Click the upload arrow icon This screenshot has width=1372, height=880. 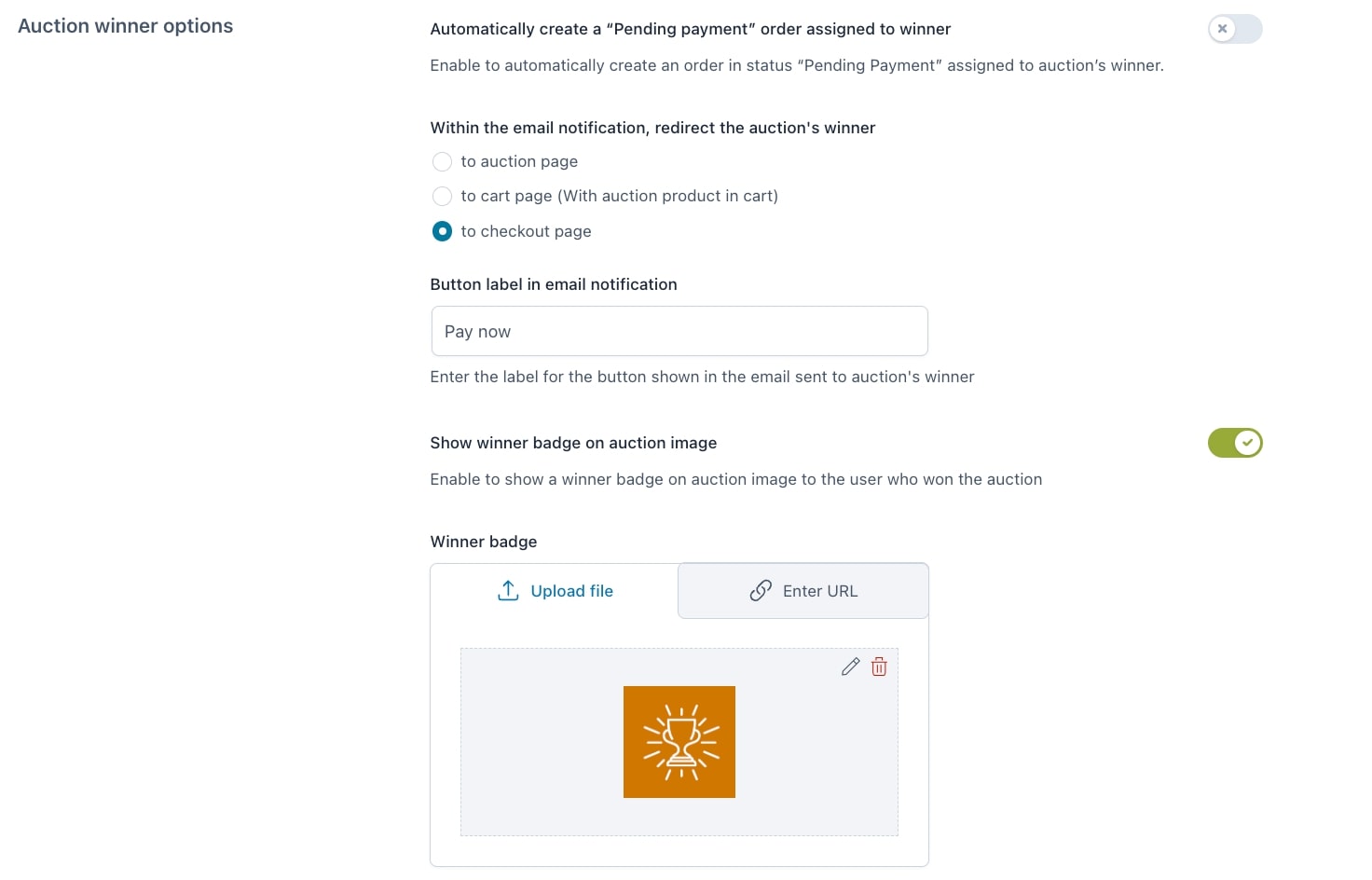[x=508, y=591]
